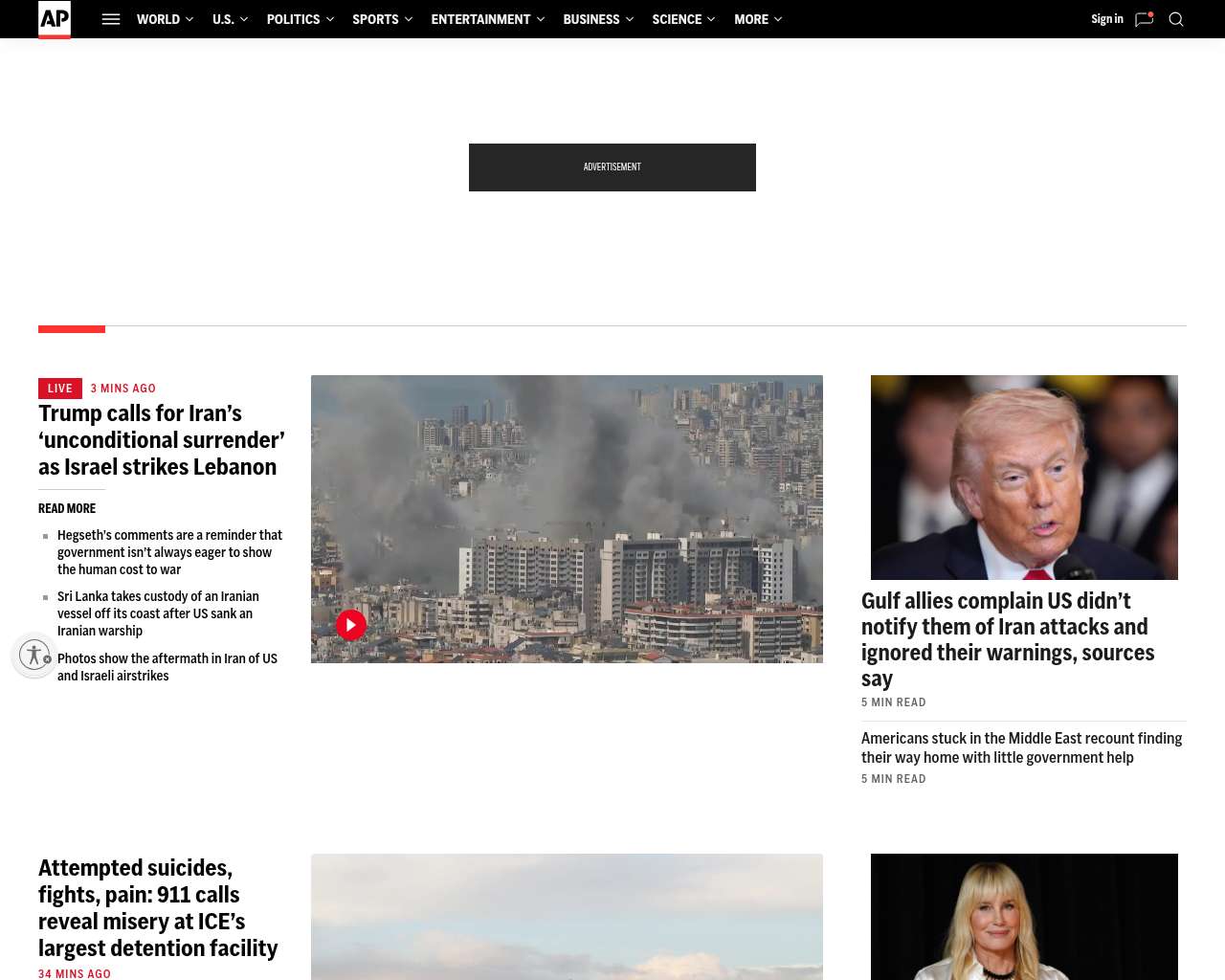The image size is (1225, 980).
Task: Click the 'READ MORE' label
Action: [67, 508]
